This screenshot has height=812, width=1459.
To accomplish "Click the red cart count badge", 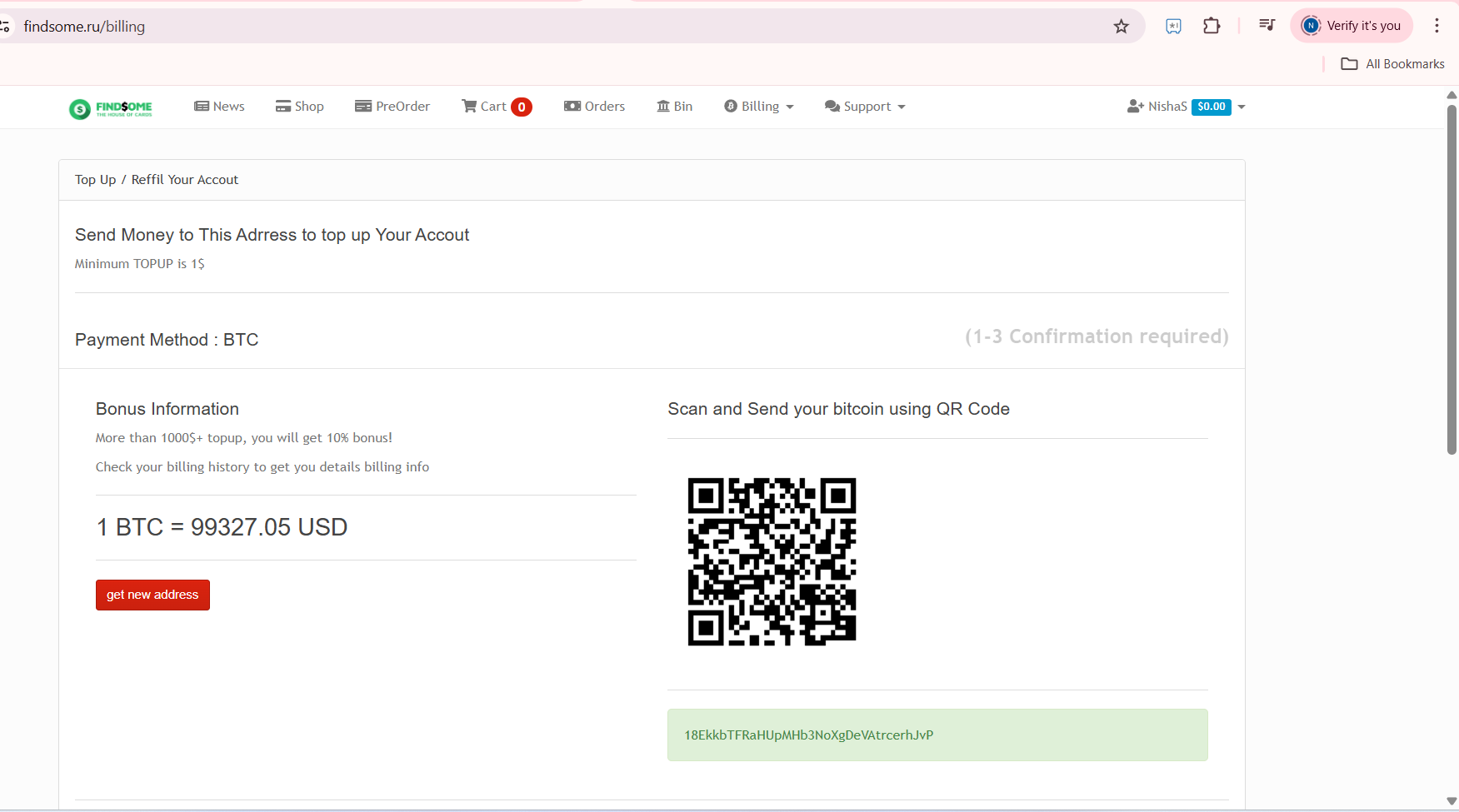I will click(x=522, y=107).
